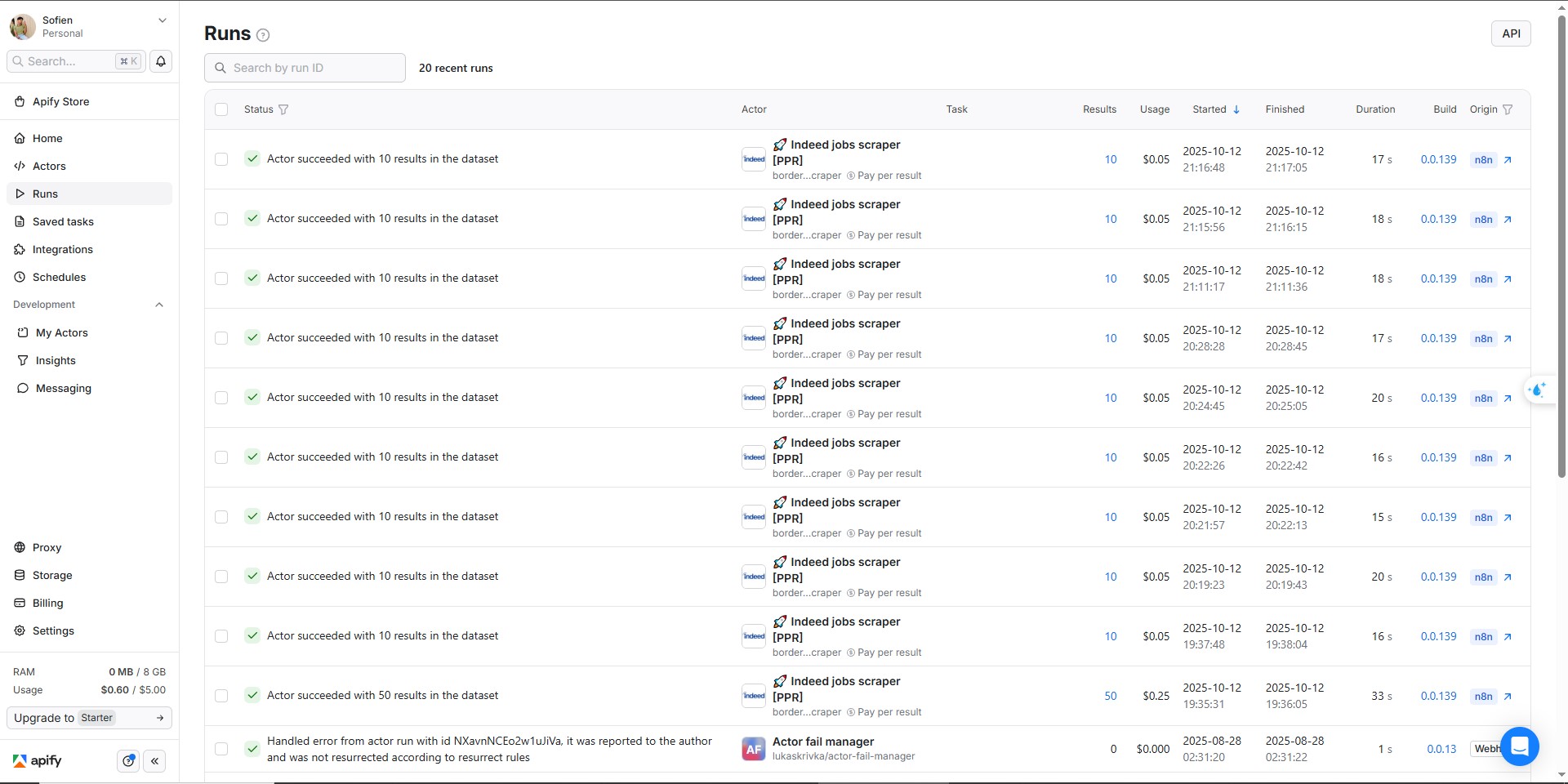The width and height of the screenshot is (1568, 784).
Task: Click the Apify logo in sidebar footer
Action: [38, 761]
